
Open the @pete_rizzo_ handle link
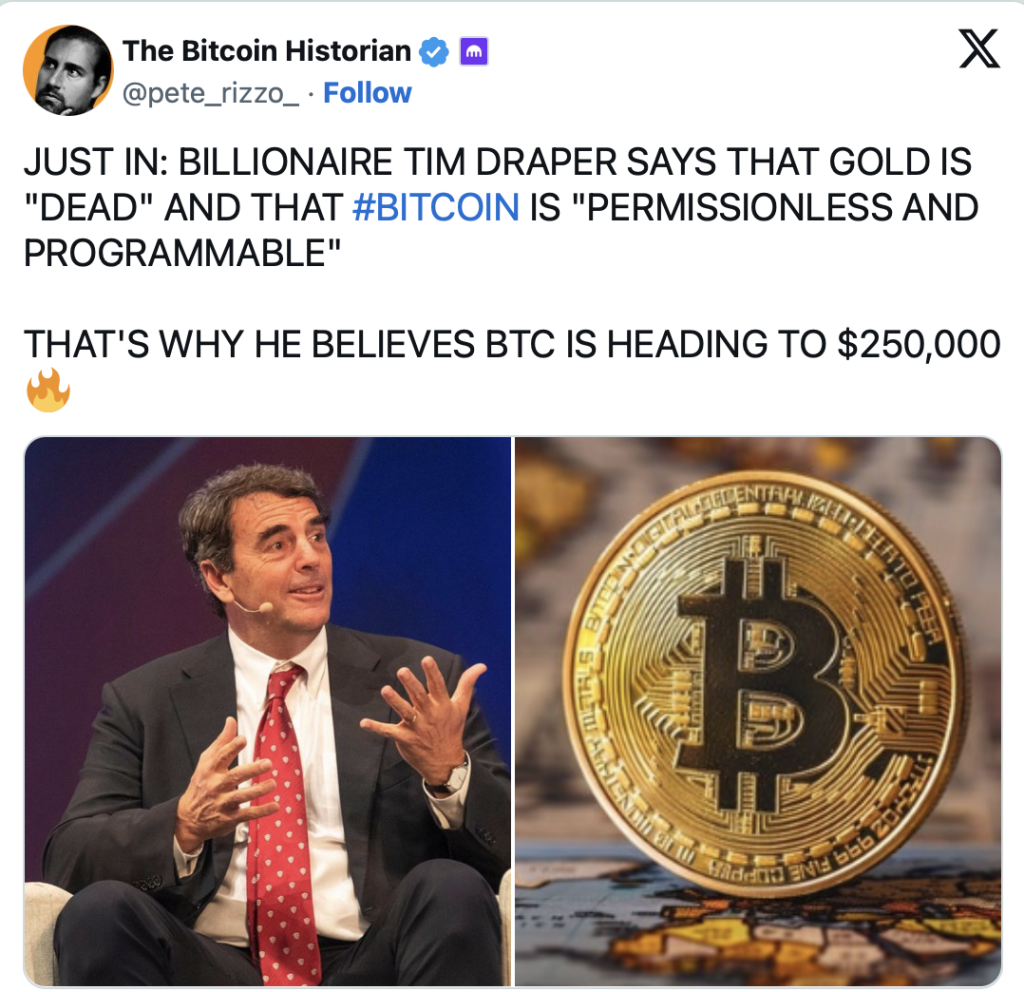pyautogui.click(x=211, y=93)
